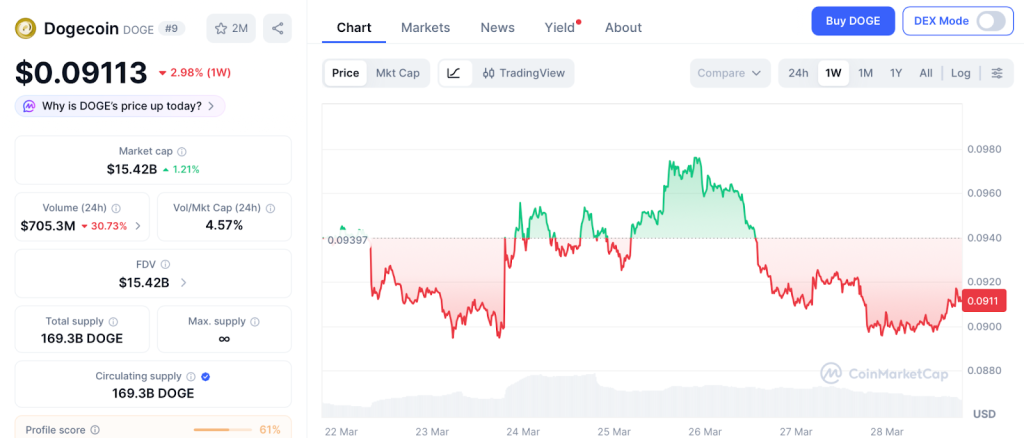Image resolution: width=1024 pixels, height=438 pixels.
Task: Open the Yield tab
Action: coord(560,27)
